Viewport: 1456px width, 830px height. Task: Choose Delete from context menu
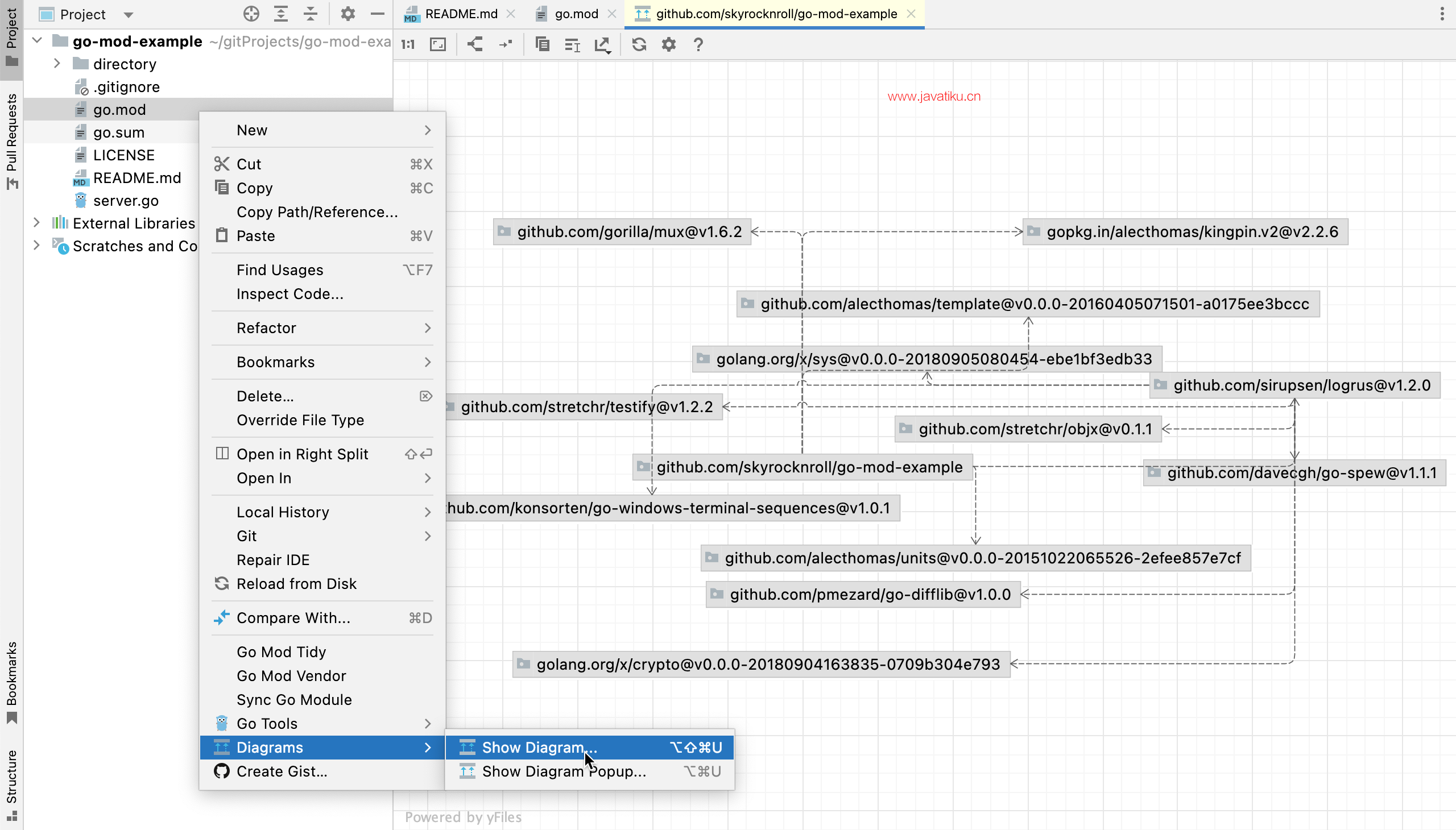tap(322, 397)
